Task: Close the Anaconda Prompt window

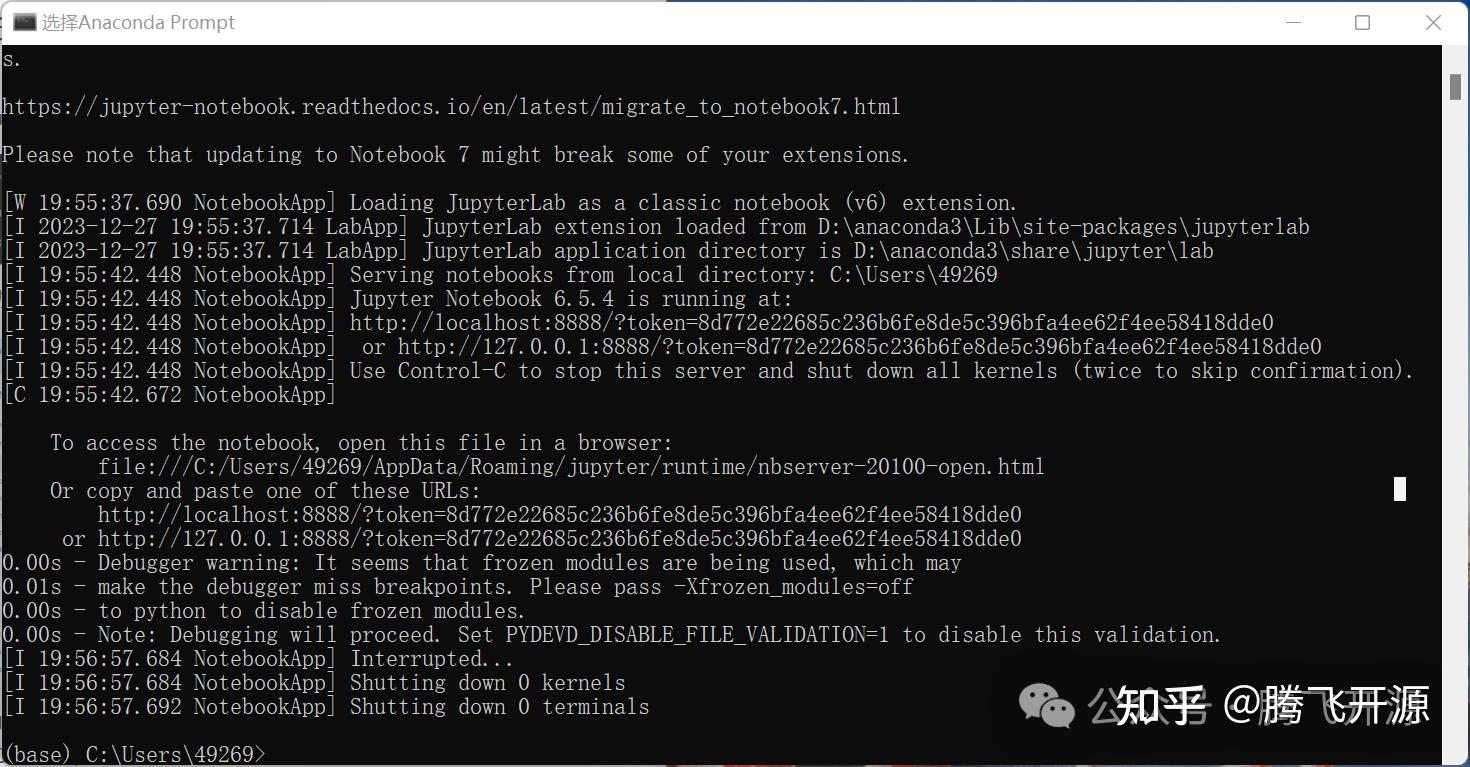Action: tap(1433, 22)
